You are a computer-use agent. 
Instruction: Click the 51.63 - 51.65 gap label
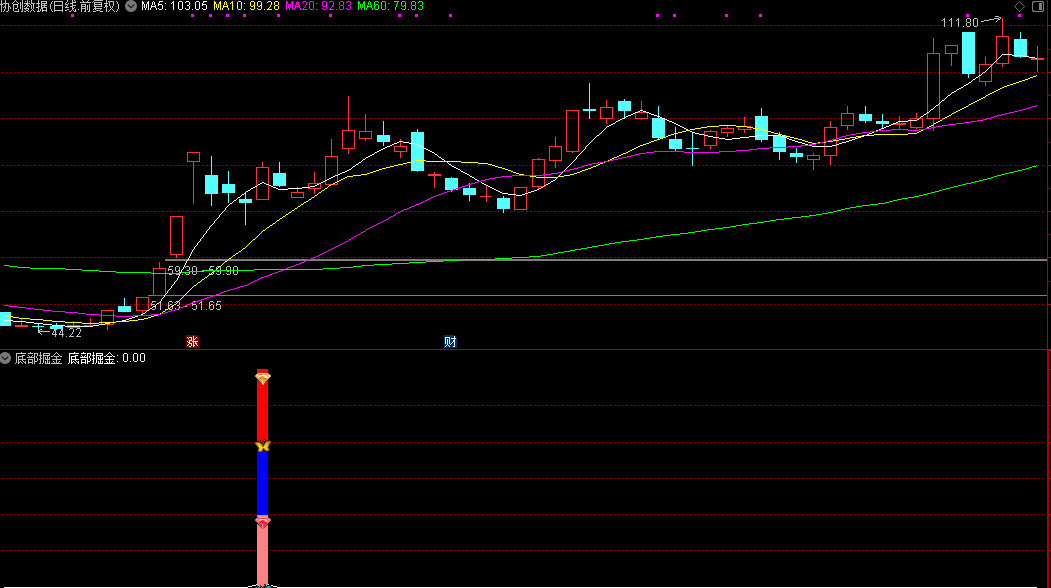pos(186,306)
